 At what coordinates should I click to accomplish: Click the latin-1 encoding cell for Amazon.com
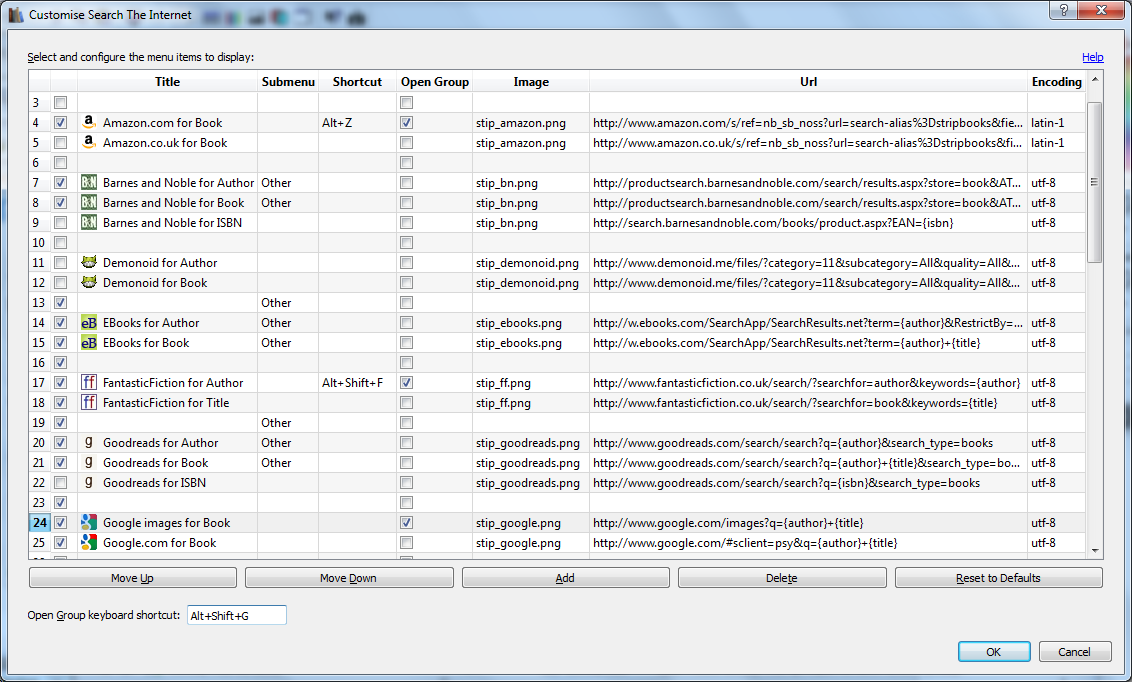click(1056, 123)
